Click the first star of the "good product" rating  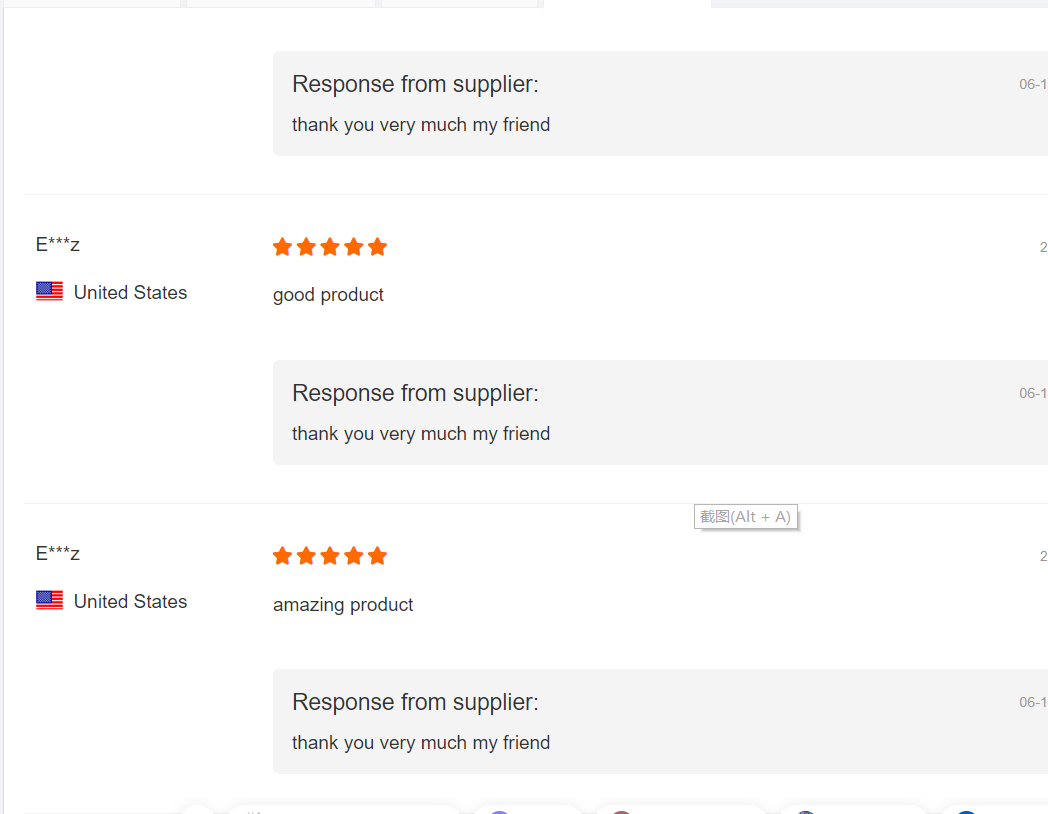click(282, 247)
